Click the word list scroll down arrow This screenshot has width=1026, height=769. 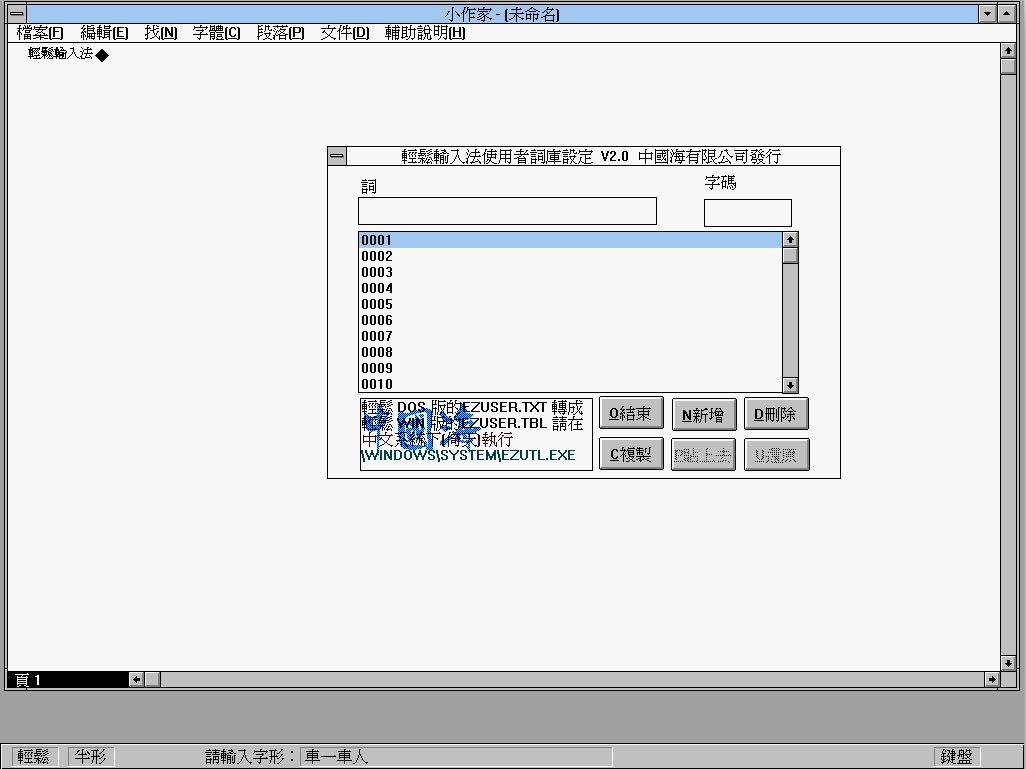(x=790, y=385)
